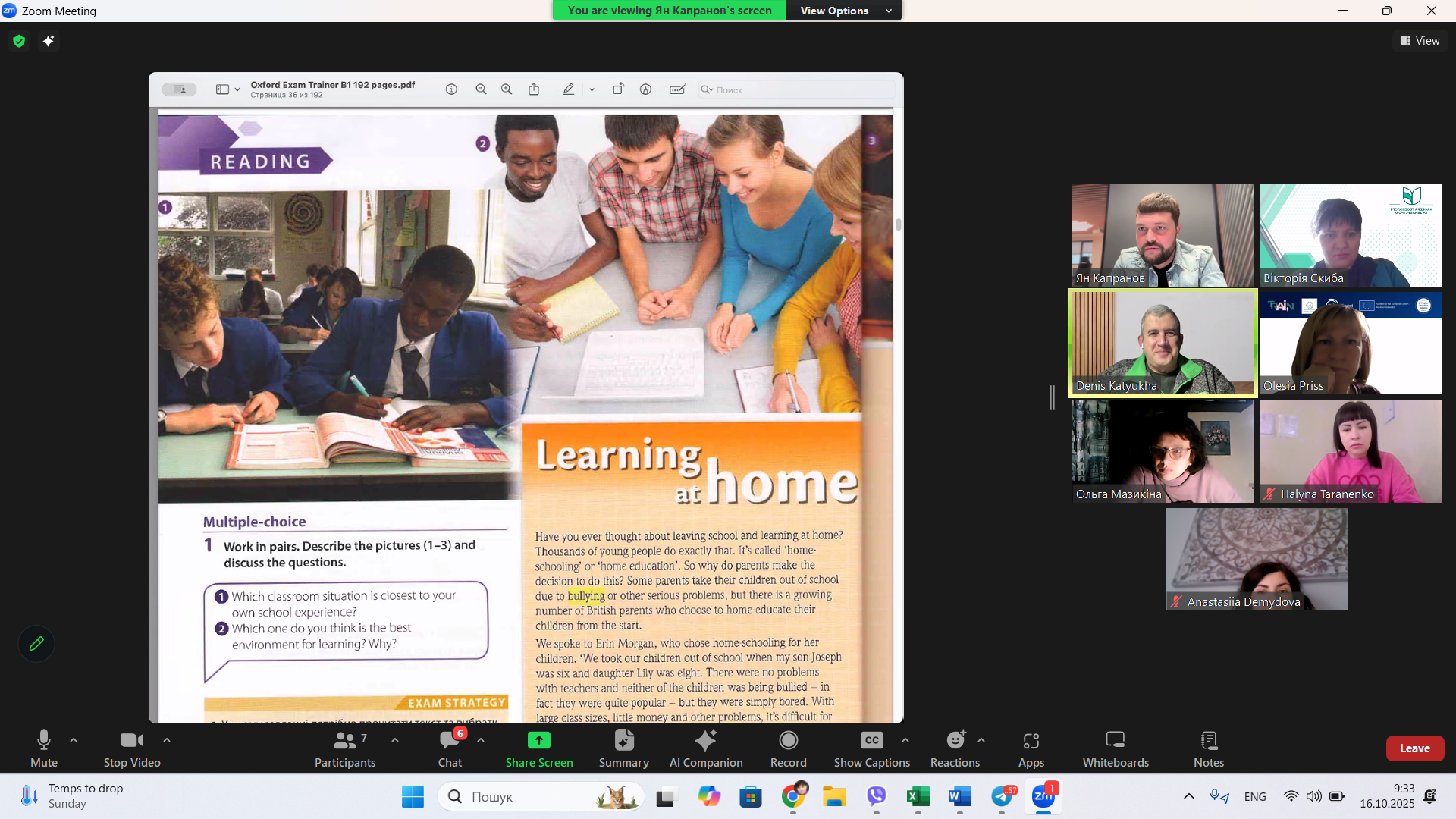Toggle Show Captions button

(x=871, y=748)
